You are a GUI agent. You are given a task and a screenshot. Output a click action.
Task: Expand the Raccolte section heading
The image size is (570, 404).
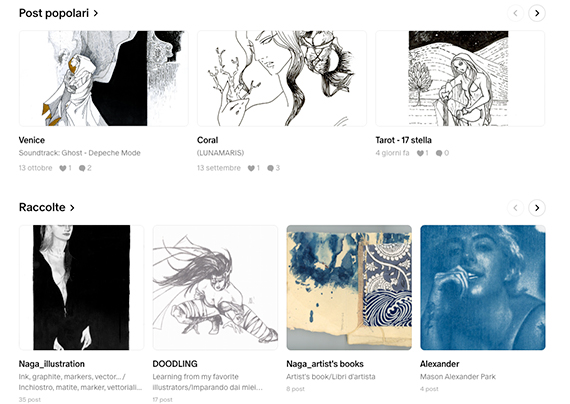point(47,207)
